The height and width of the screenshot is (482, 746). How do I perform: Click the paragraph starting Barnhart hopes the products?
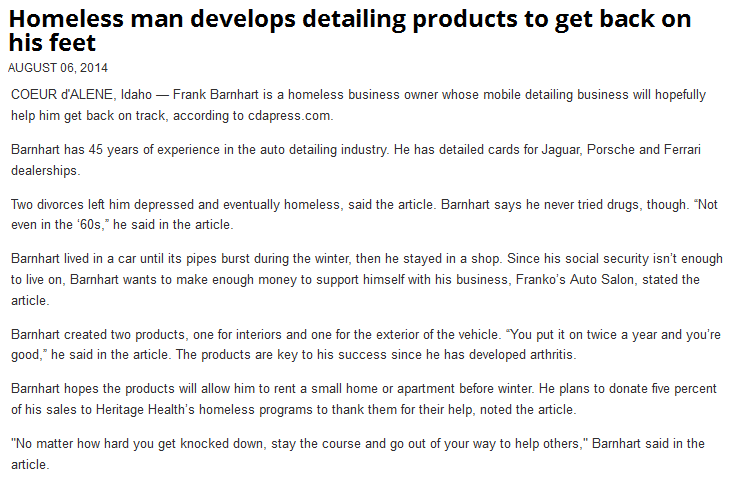pos(300,388)
